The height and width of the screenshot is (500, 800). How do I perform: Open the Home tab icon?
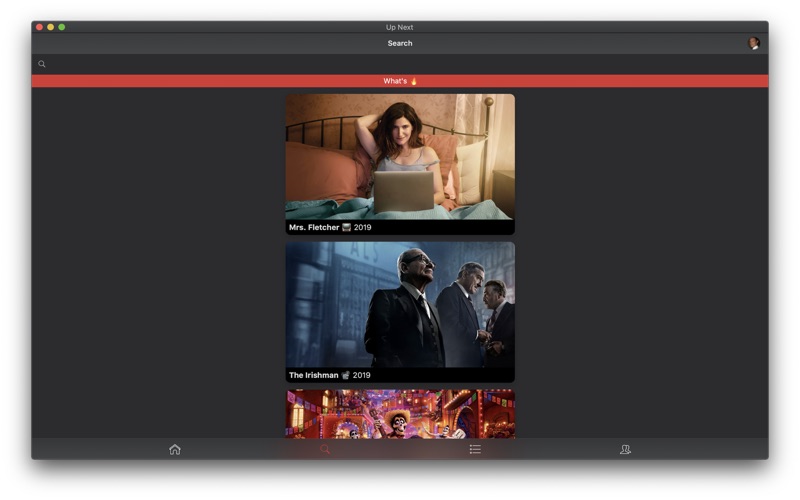[175, 449]
